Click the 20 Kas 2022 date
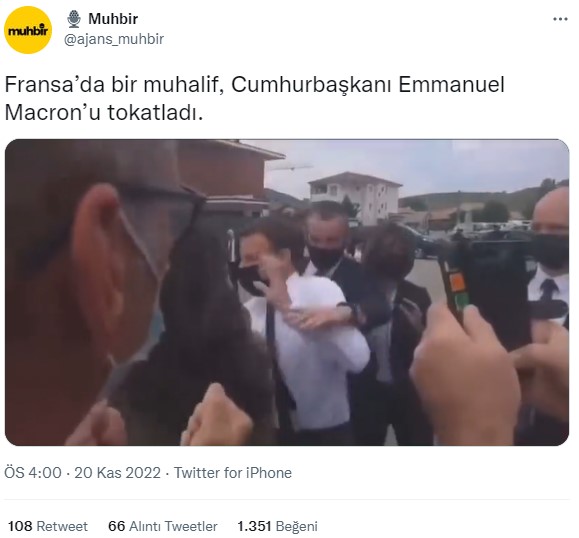 (117, 473)
